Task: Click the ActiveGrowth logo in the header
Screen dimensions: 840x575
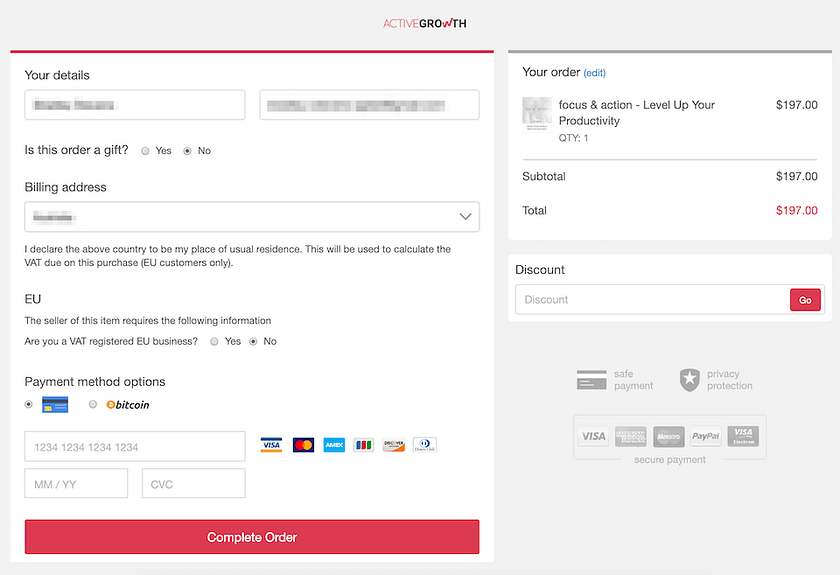Action: pos(424,23)
